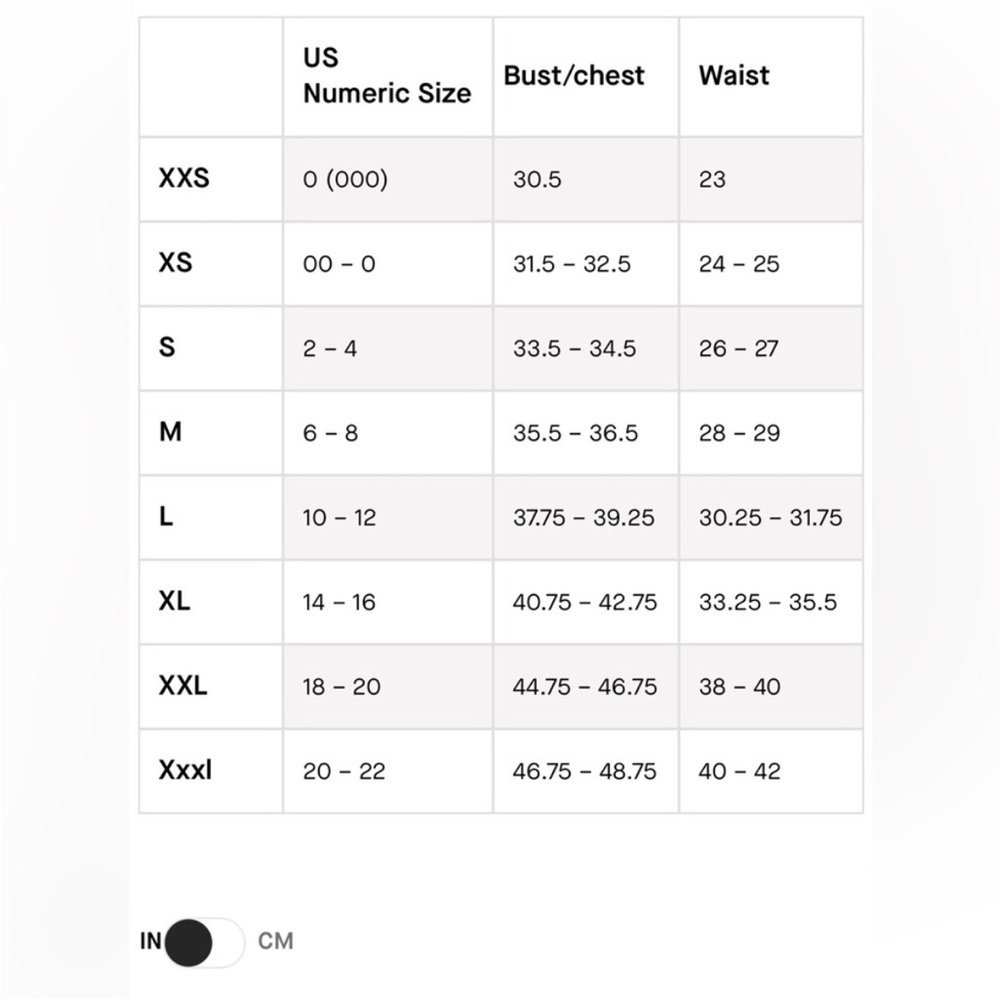Select the S size row label
1000x1000 pixels.
(x=166, y=348)
